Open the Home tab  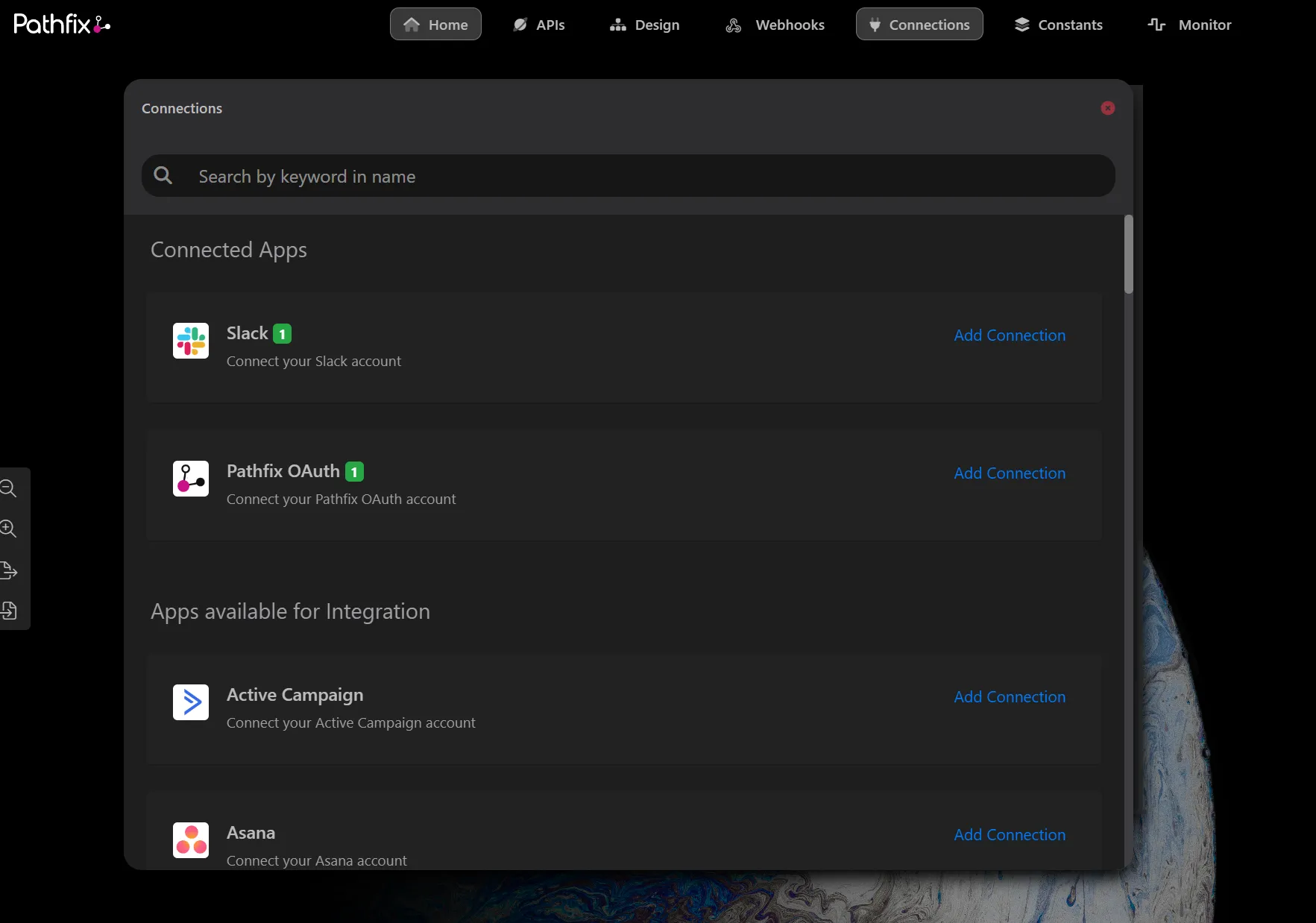435,24
